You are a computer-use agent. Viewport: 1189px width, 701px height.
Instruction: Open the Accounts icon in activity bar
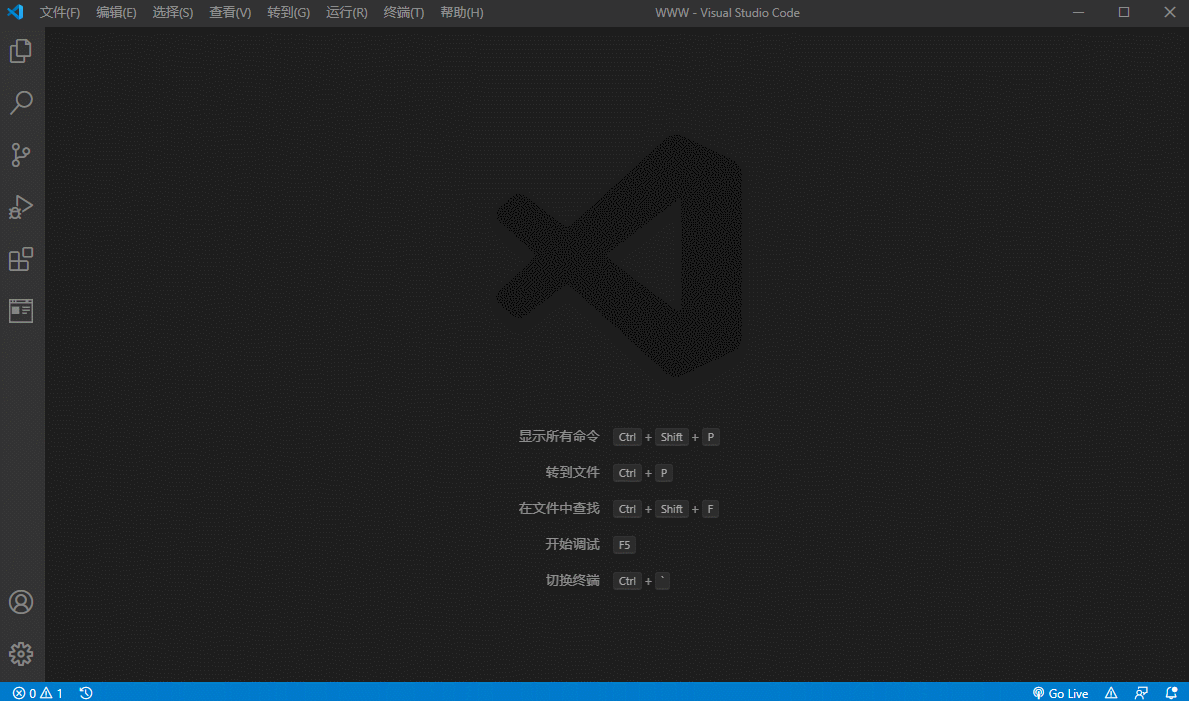click(21, 602)
